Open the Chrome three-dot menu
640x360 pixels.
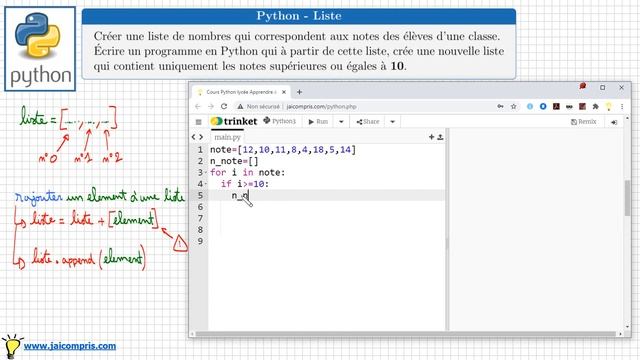622,107
